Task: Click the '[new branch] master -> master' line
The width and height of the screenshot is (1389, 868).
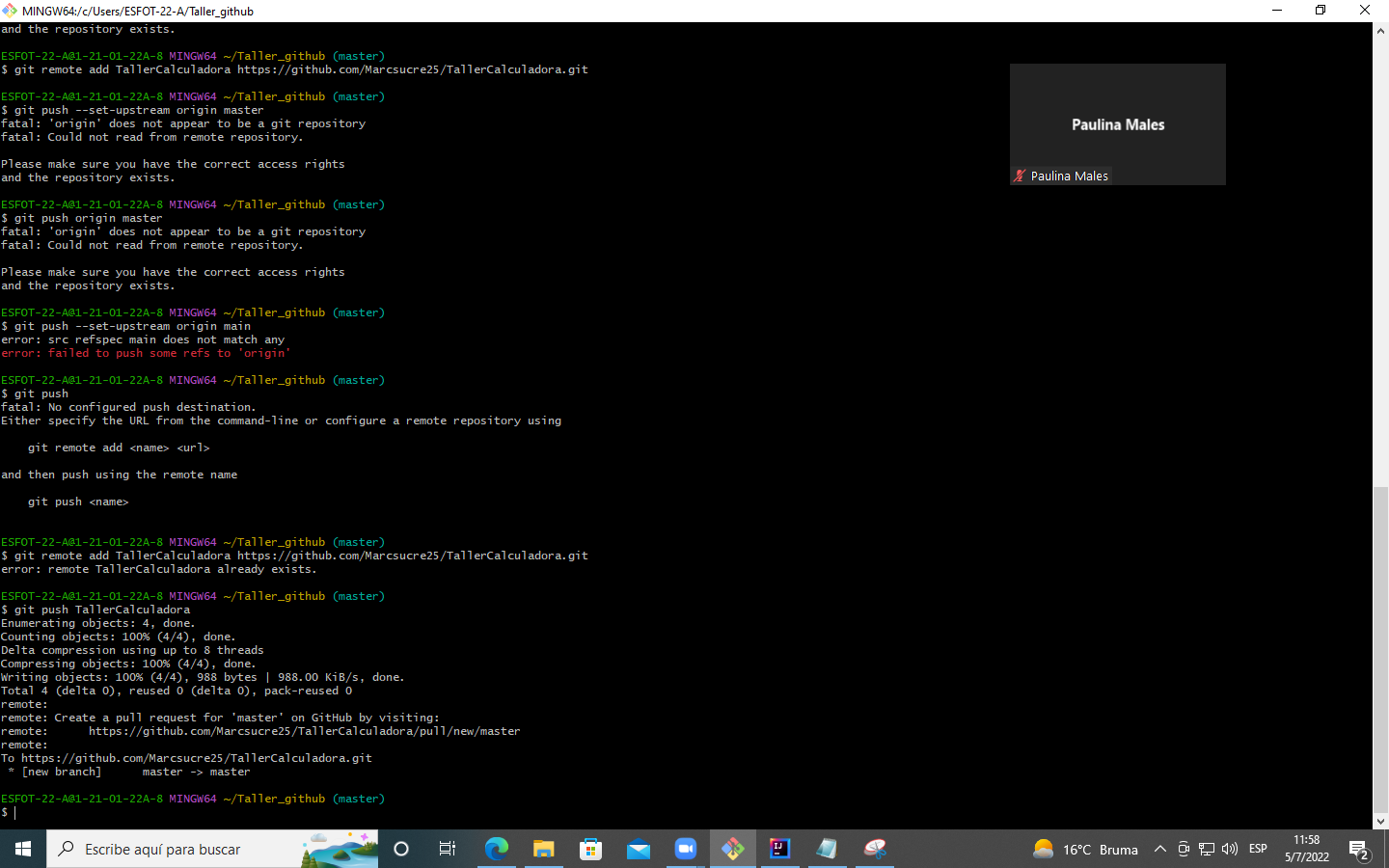Action: tap(129, 772)
